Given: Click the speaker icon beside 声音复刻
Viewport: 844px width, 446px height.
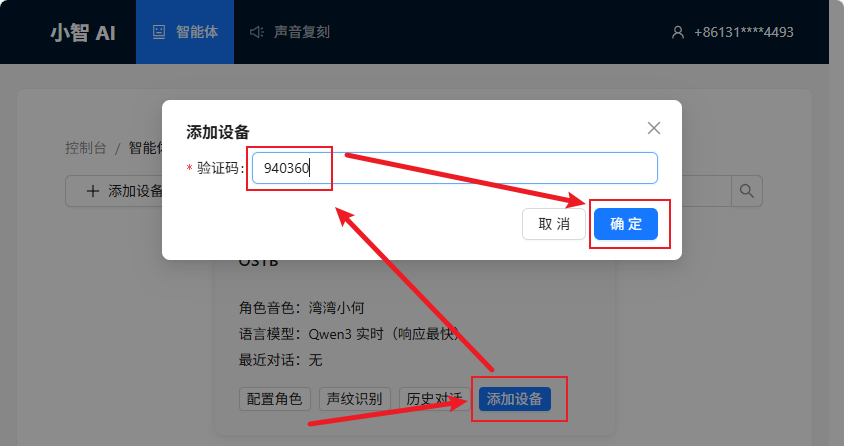Looking at the screenshot, I should click(x=257, y=32).
